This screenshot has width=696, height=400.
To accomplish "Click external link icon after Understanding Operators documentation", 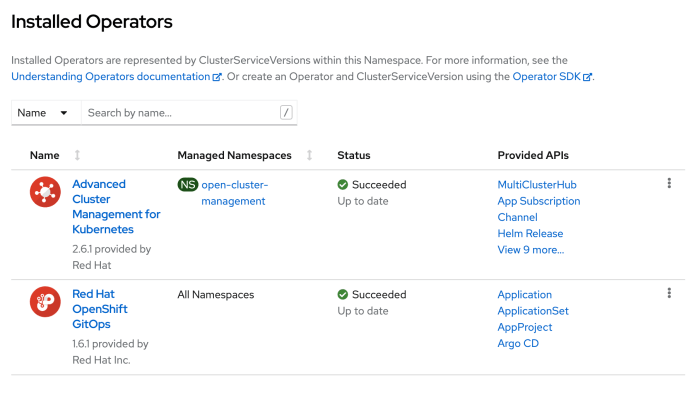I will click(217, 77).
